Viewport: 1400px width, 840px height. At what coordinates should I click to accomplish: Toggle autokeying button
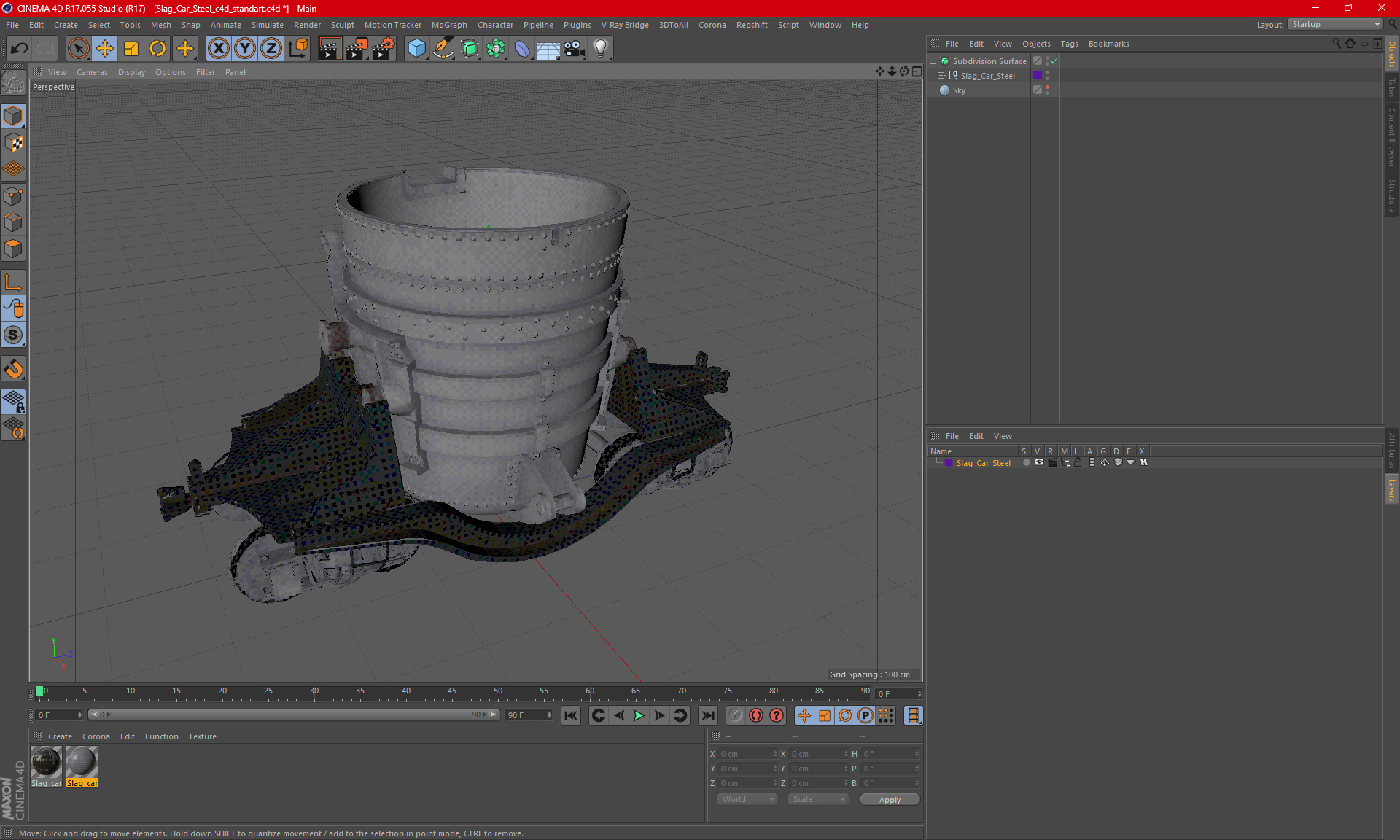pos(756,715)
